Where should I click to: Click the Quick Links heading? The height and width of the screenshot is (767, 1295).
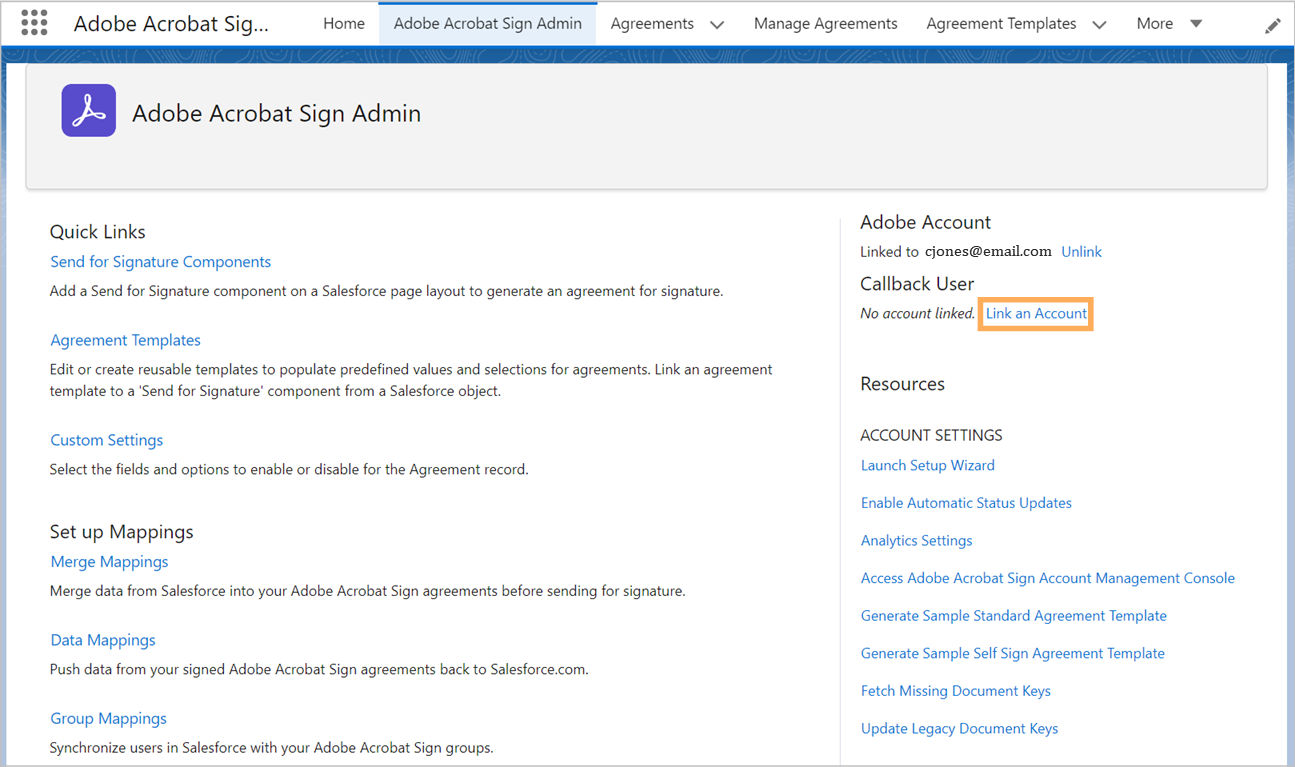tap(98, 232)
